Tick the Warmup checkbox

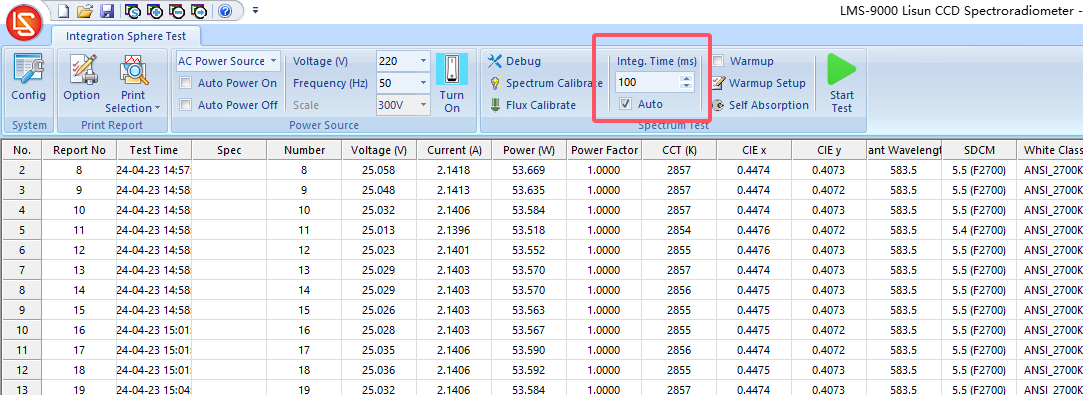(718, 61)
